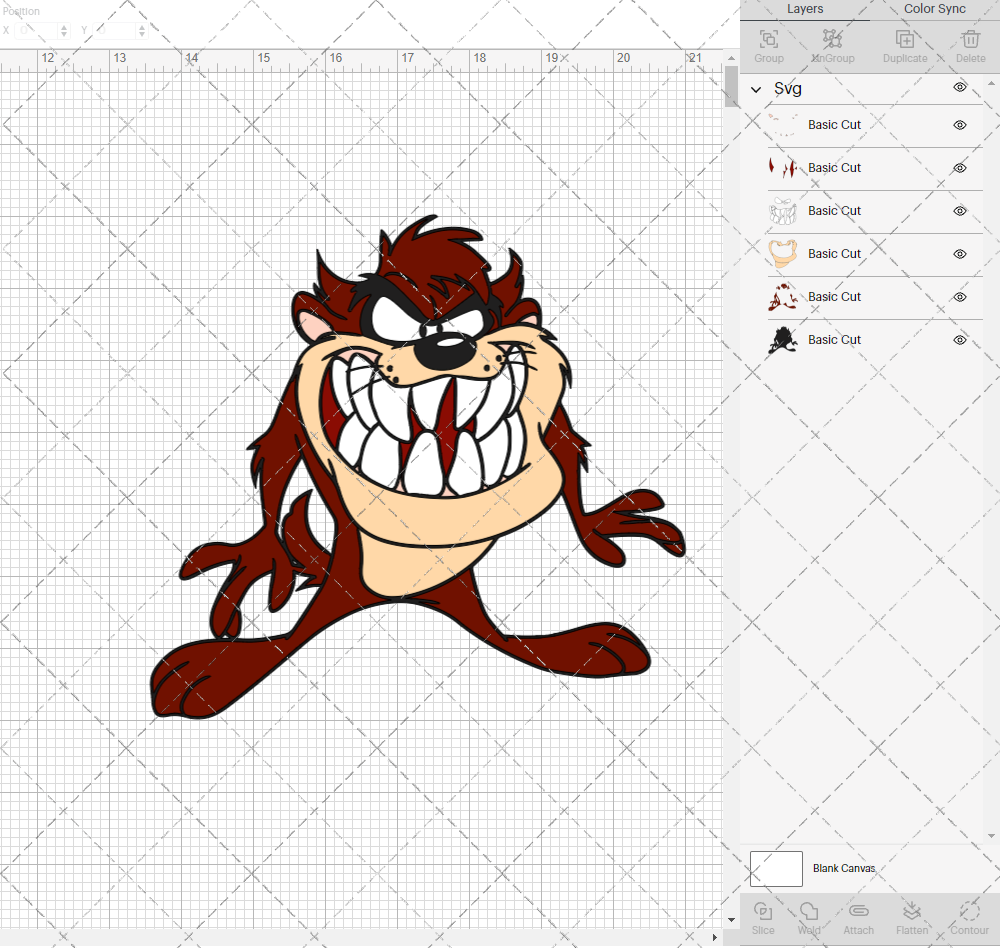Click the Position X input field
The width and height of the screenshot is (1000, 948).
click(37, 31)
